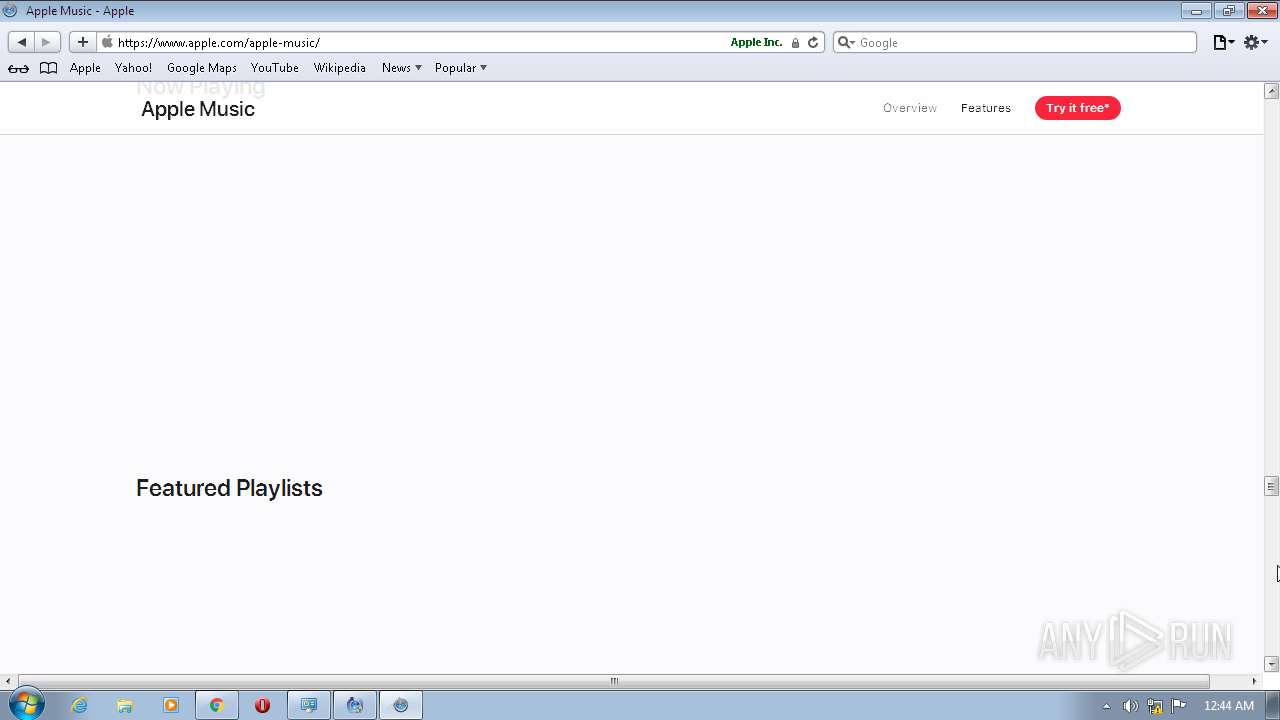Click the Apple site icon in address bar
Screen dimensions: 1280x720
pyautogui.click(x=107, y=42)
